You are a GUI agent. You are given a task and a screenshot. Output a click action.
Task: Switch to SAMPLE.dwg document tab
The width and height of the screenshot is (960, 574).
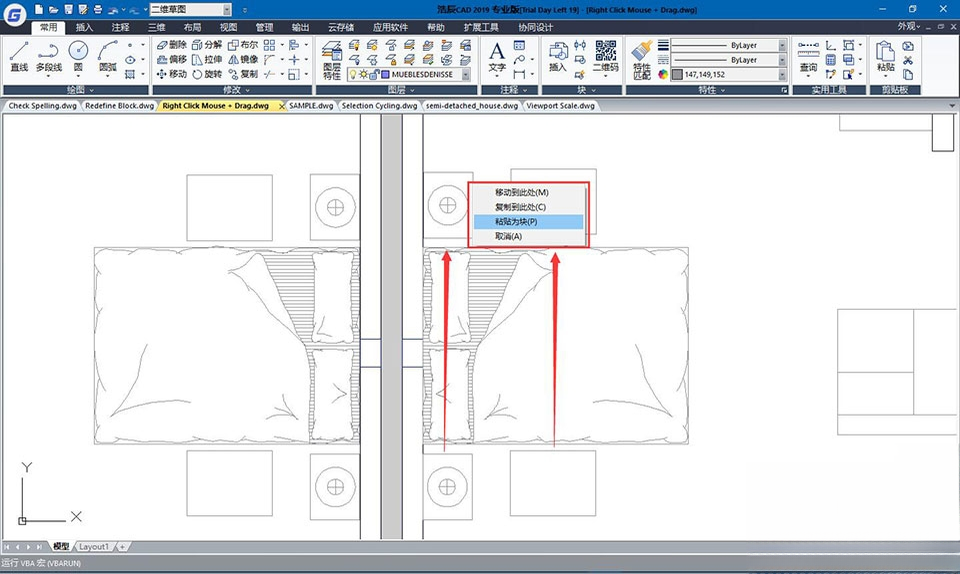(x=311, y=106)
